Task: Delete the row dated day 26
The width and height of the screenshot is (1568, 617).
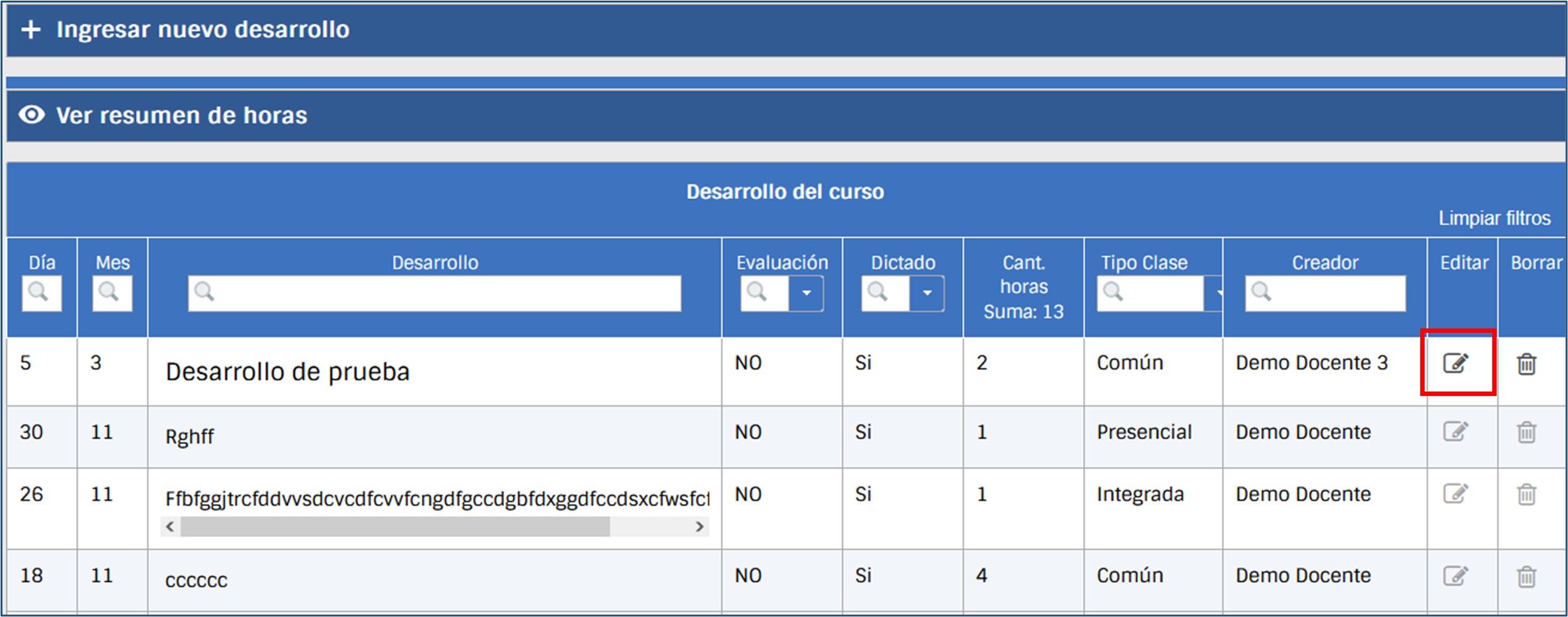Action: point(1526,494)
